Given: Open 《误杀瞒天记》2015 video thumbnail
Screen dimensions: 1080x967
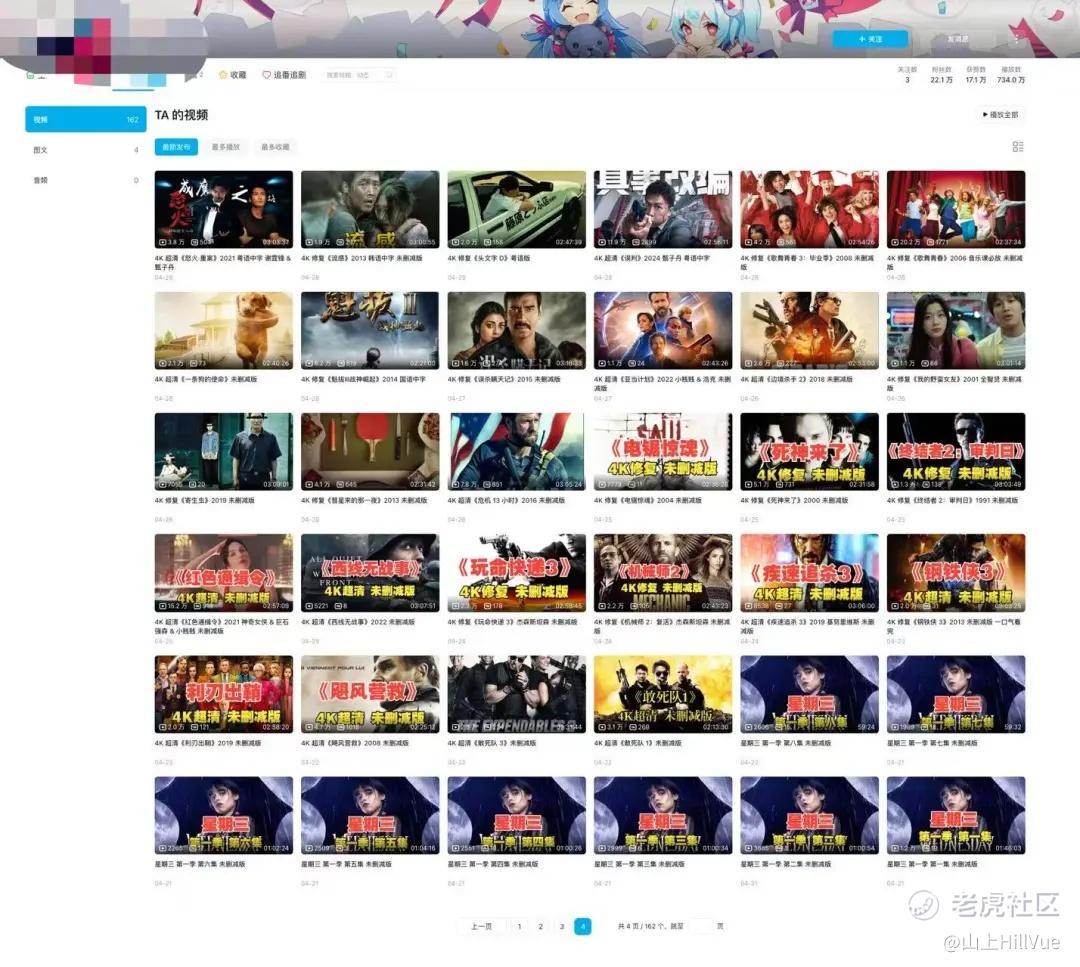Looking at the screenshot, I should click(x=517, y=331).
